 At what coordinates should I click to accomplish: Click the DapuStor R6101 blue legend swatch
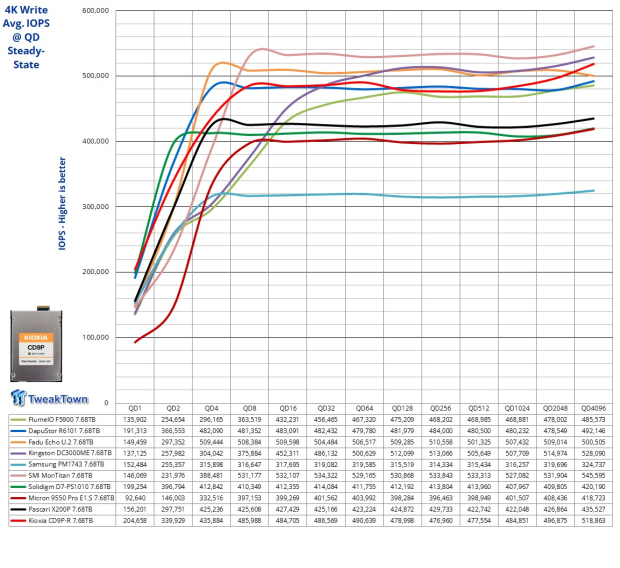click(18, 431)
